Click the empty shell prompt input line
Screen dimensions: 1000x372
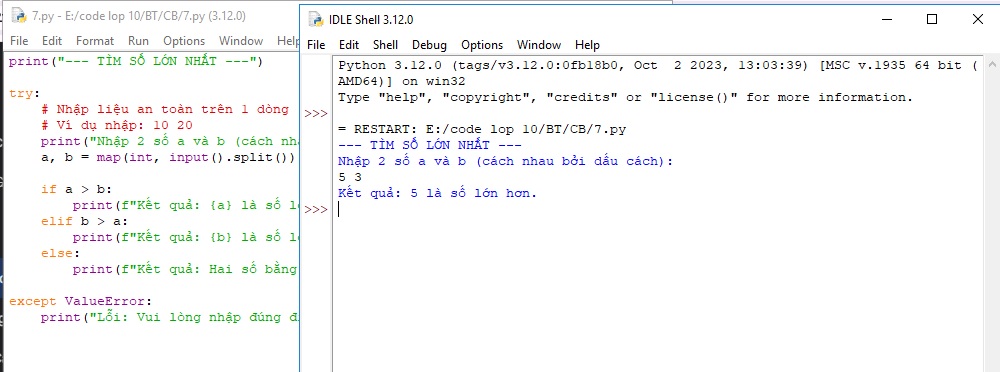point(657,209)
